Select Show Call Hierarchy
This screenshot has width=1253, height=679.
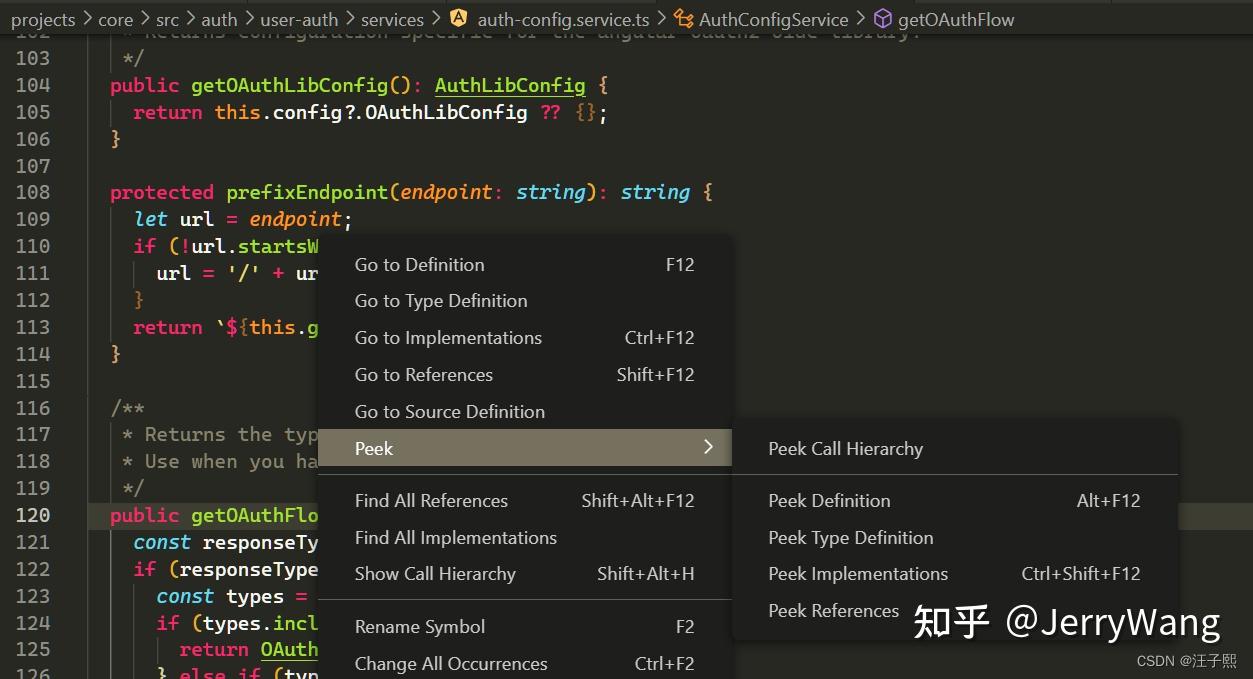pos(435,573)
